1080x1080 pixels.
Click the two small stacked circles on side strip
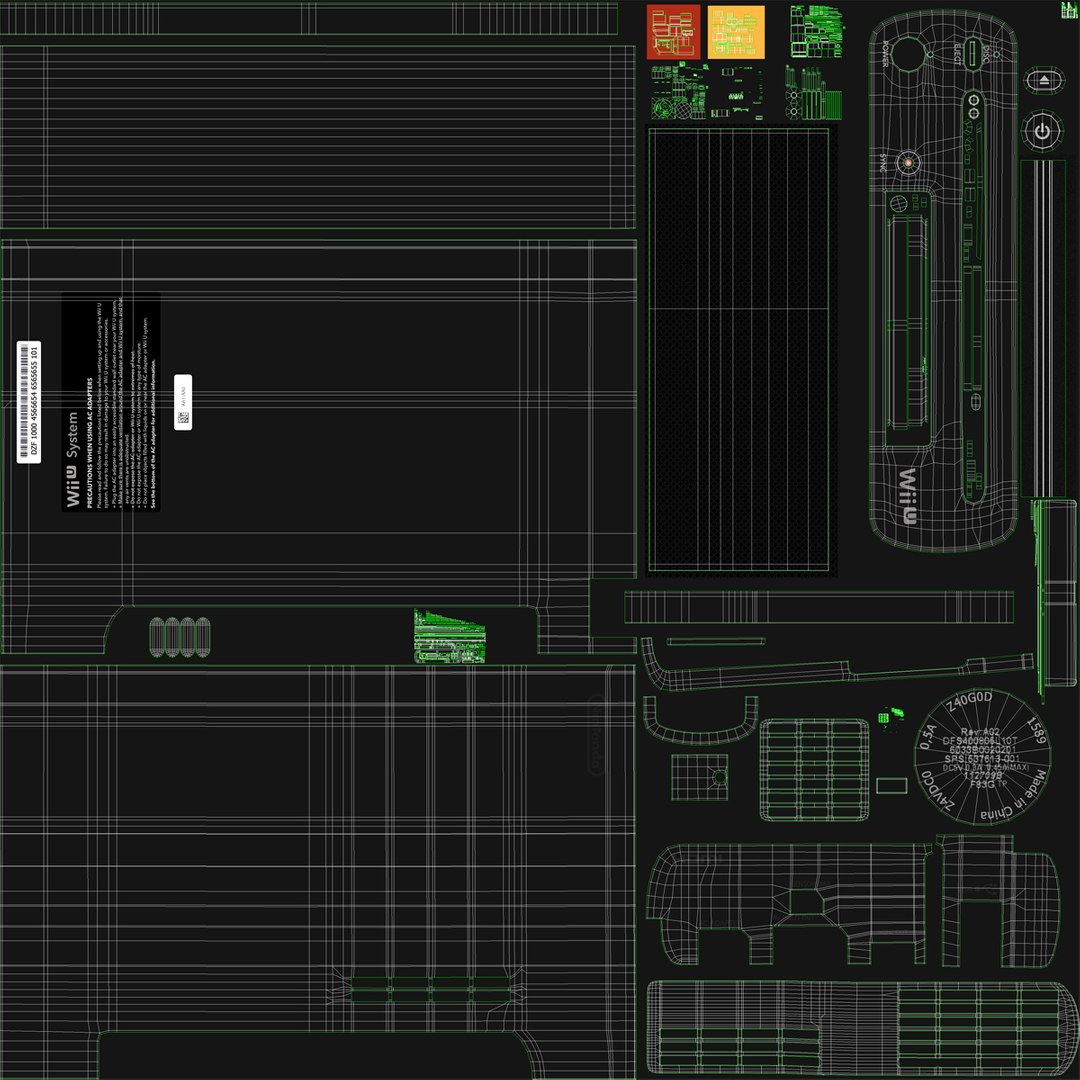coord(974,105)
